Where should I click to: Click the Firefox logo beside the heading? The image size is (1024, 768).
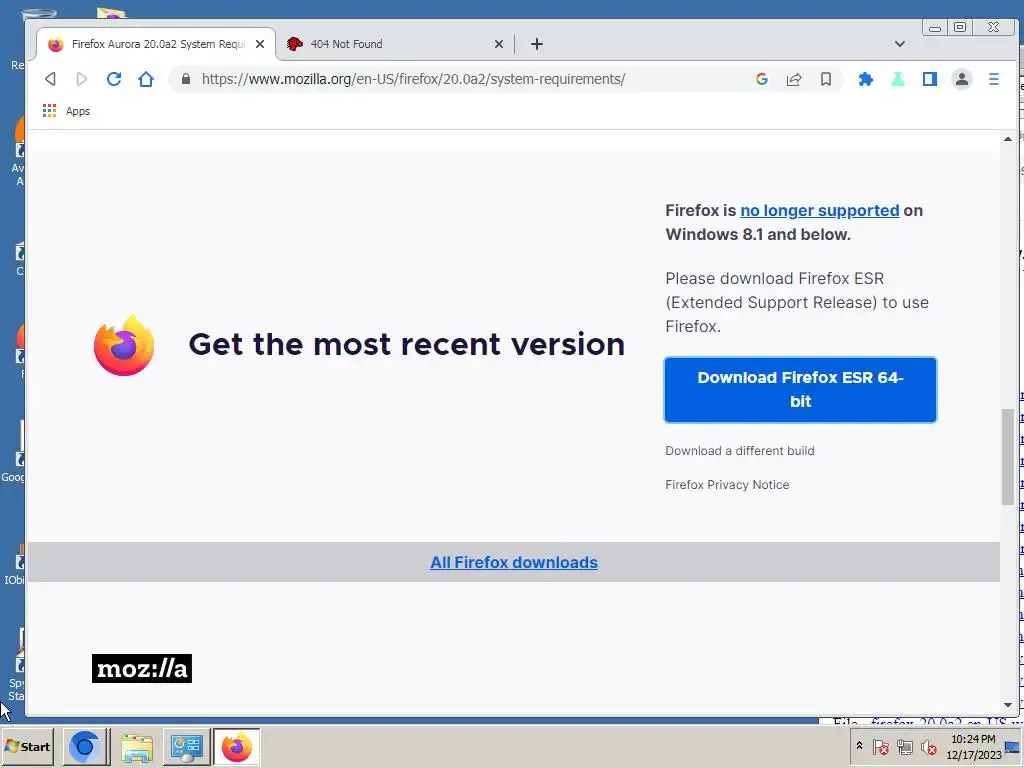pyautogui.click(x=123, y=345)
